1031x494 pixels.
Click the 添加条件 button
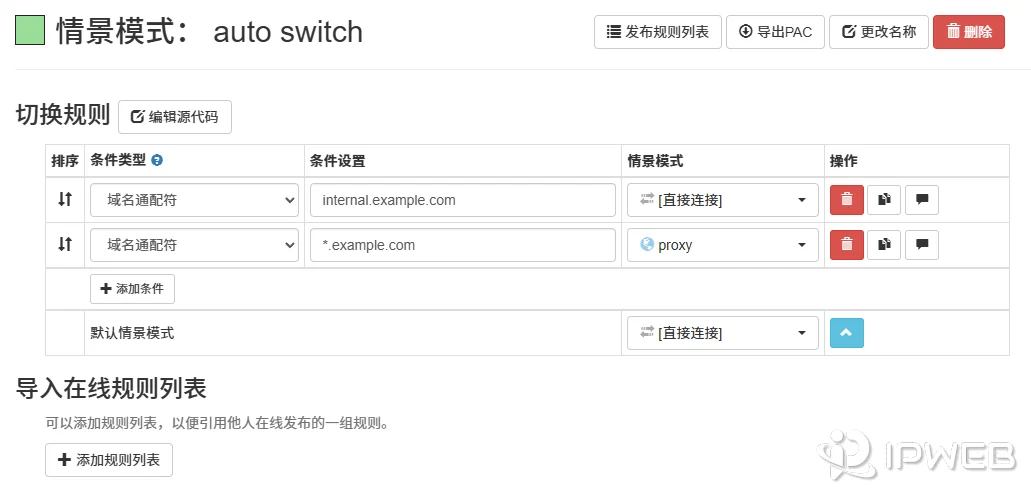[132, 289]
